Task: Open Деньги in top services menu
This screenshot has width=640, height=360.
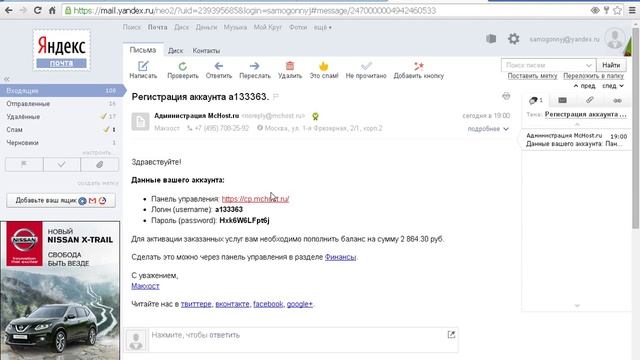Action: tap(206, 27)
